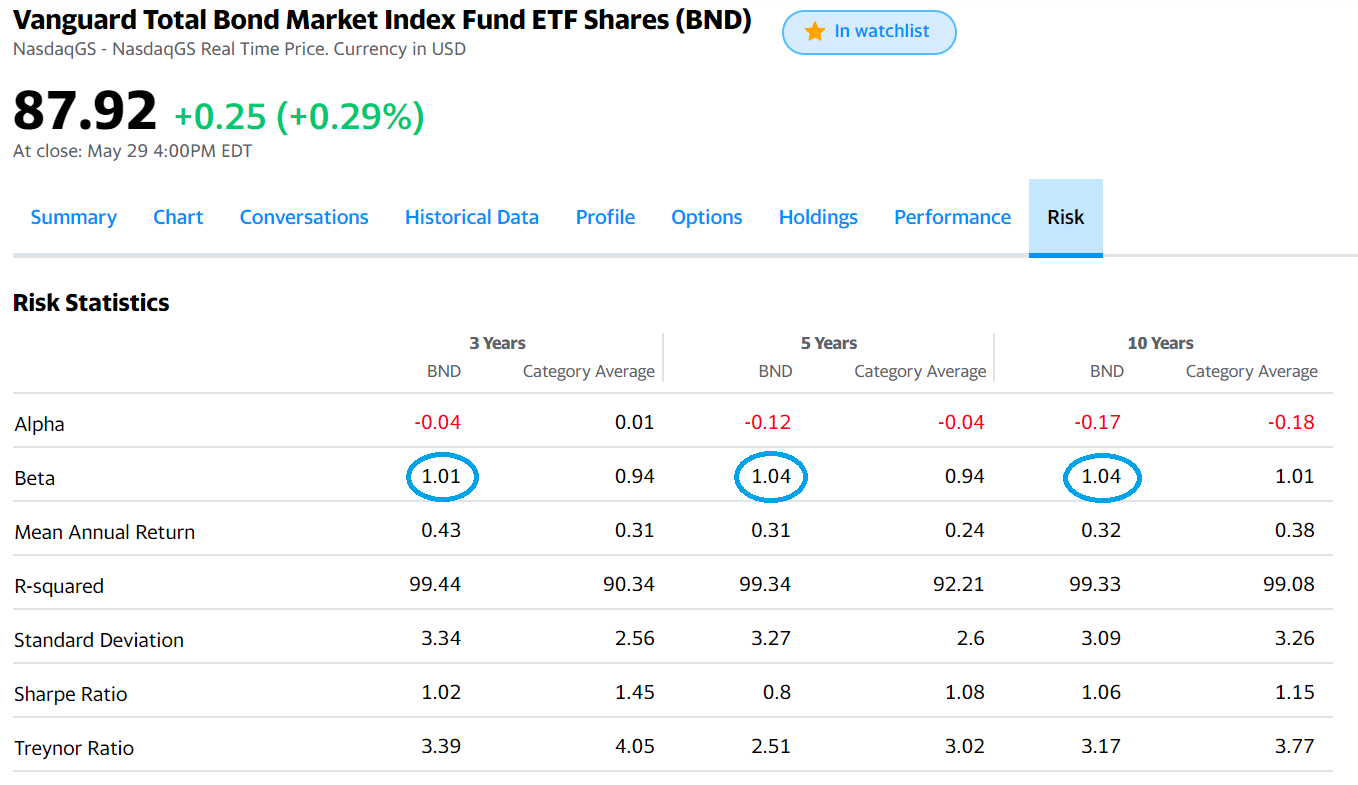Click the Mean Annual Return row label
This screenshot has height=785, width=1358.
(105, 532)
